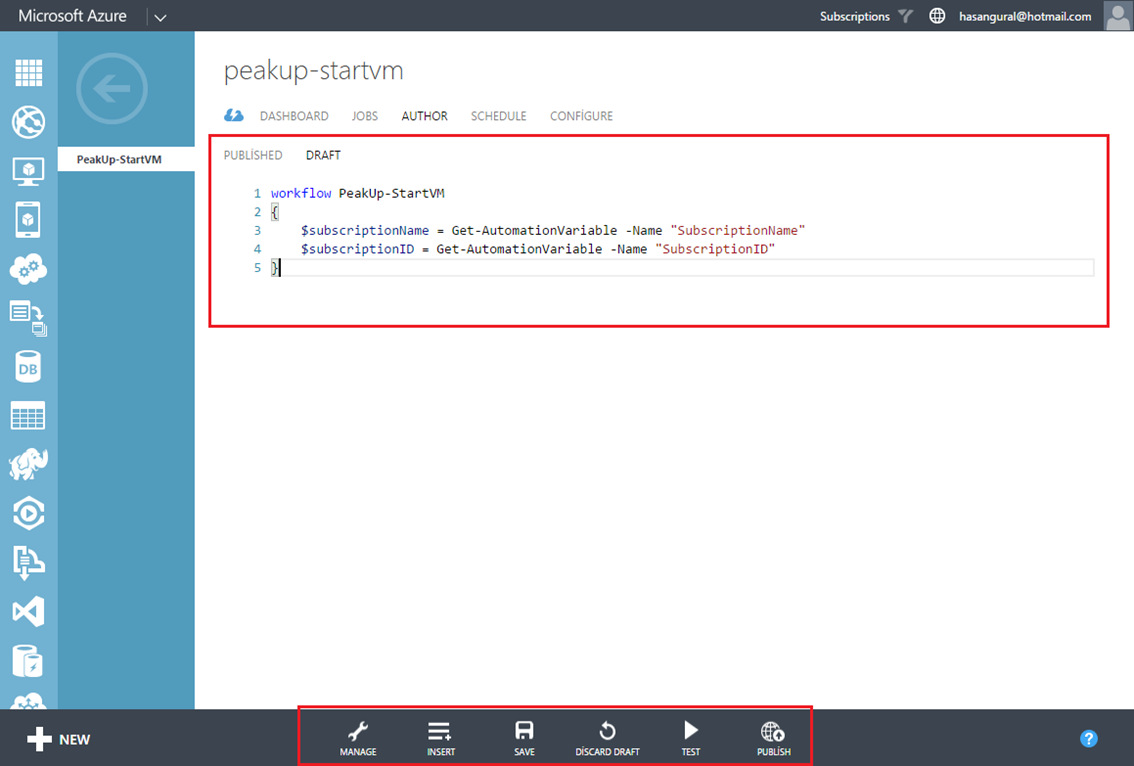This screenshot has height=766, width=1134.
Task: Open the quick start cloud icon
Action: click(234, 115)
